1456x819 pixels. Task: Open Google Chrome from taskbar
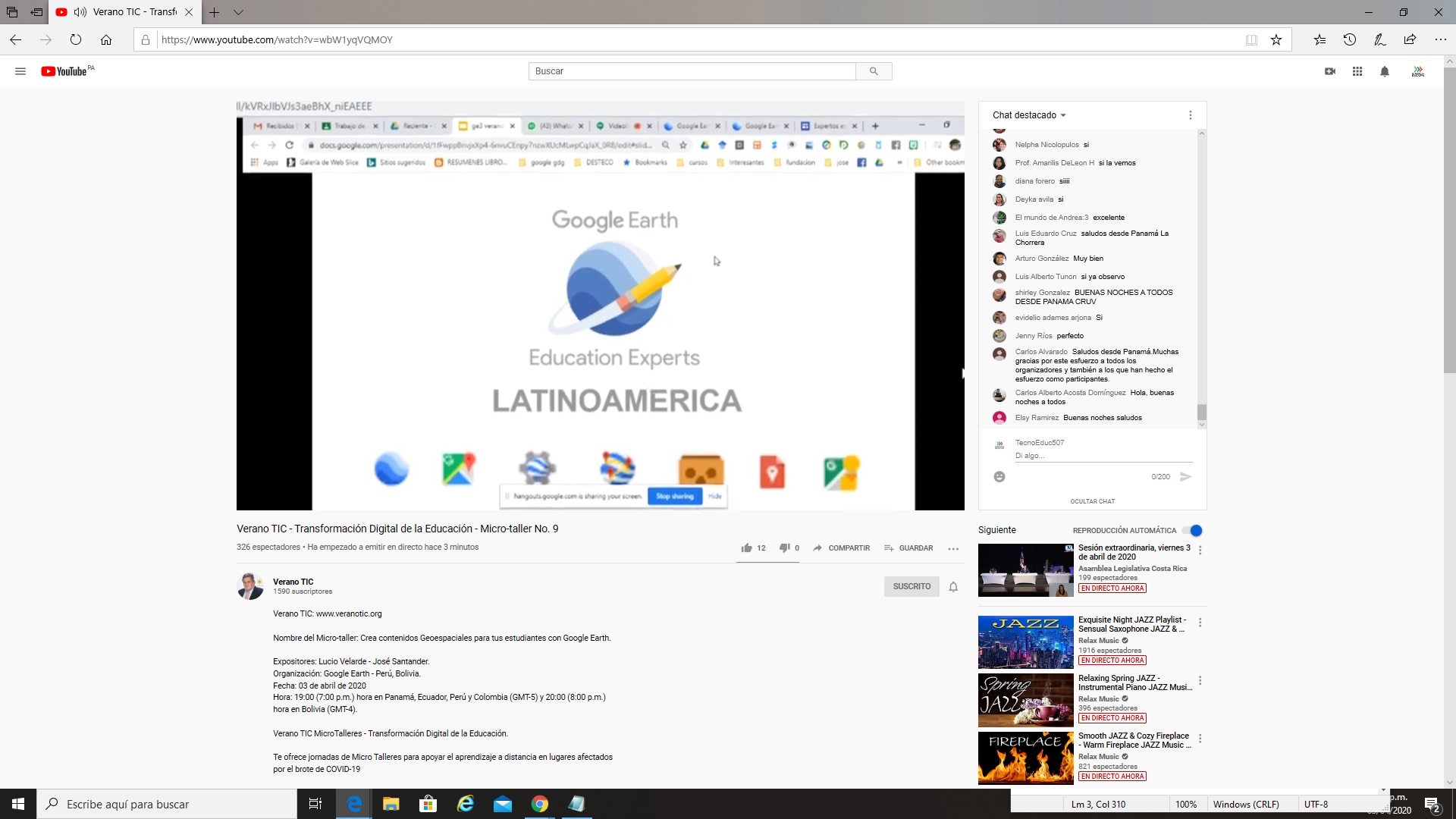coord(540,804)
